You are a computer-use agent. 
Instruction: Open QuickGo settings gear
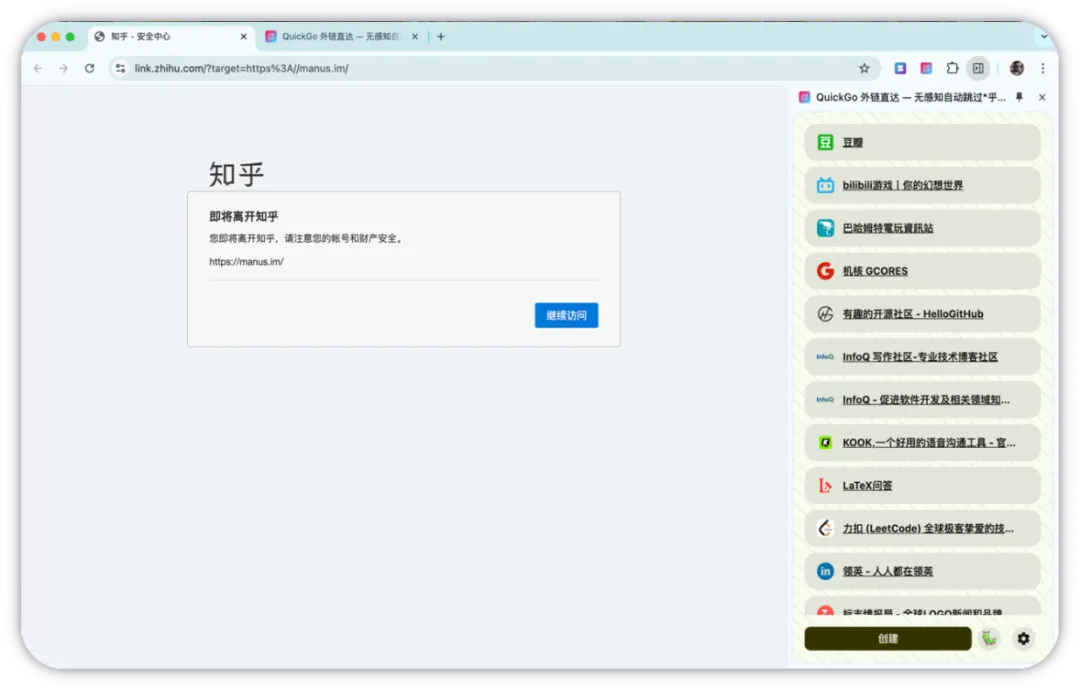pyautogui.click(x=1024, y=638)
